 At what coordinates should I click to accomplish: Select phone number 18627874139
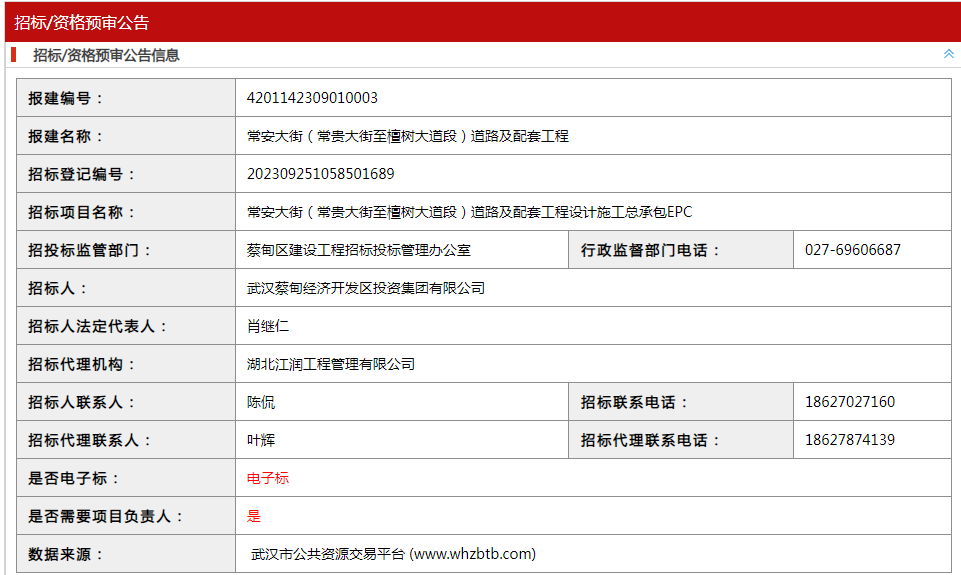(850, 440)
